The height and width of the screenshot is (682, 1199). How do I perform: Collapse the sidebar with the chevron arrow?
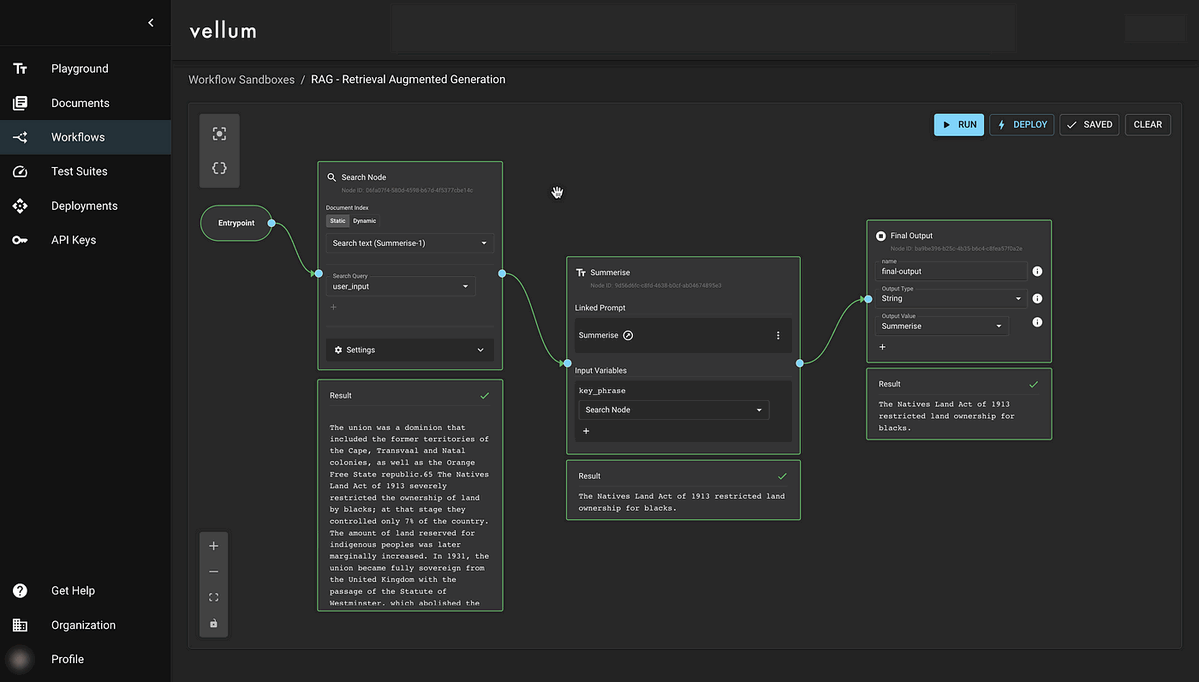coord(151,23)
